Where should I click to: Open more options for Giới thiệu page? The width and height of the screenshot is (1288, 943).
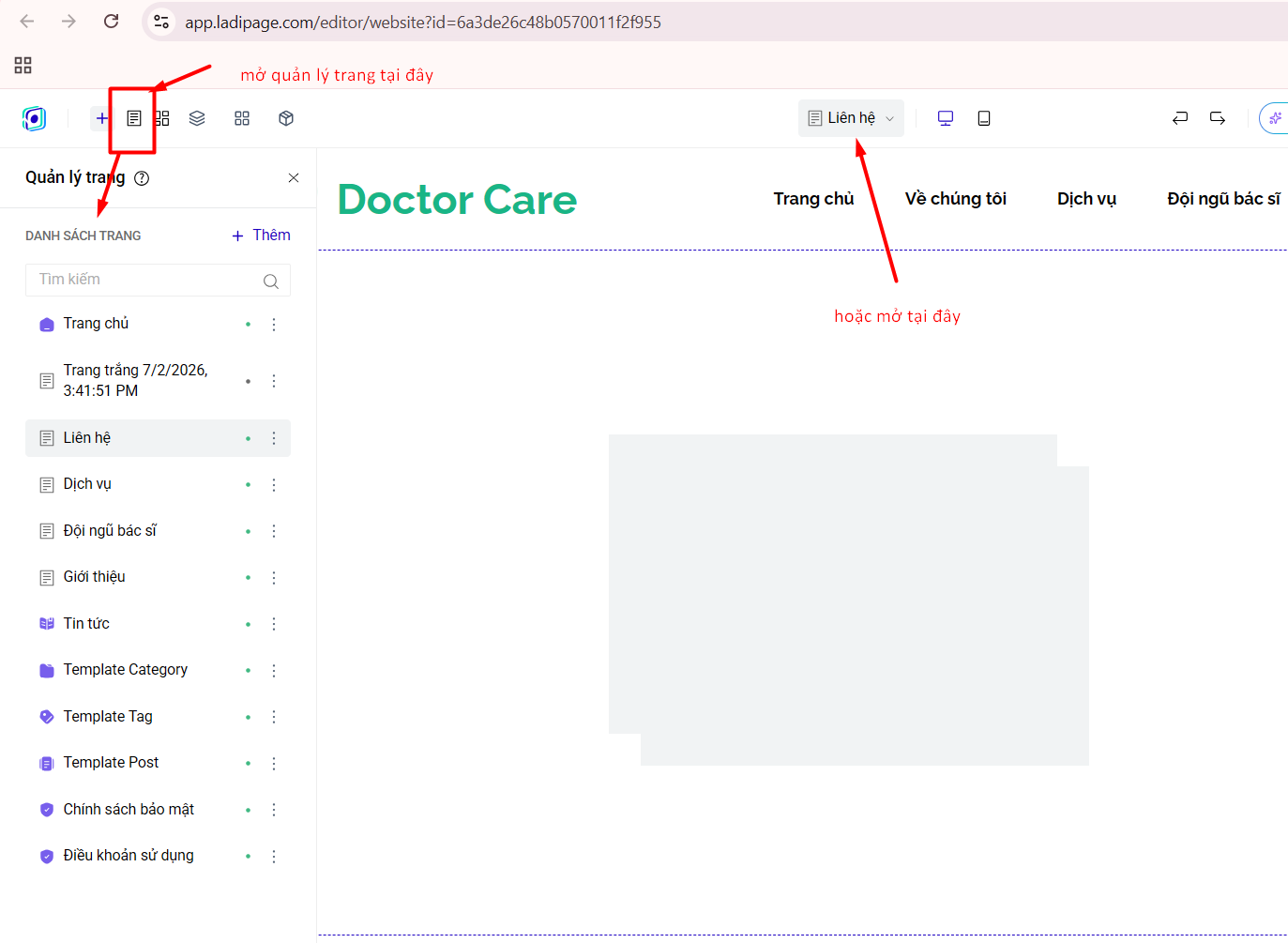(274, 578)
